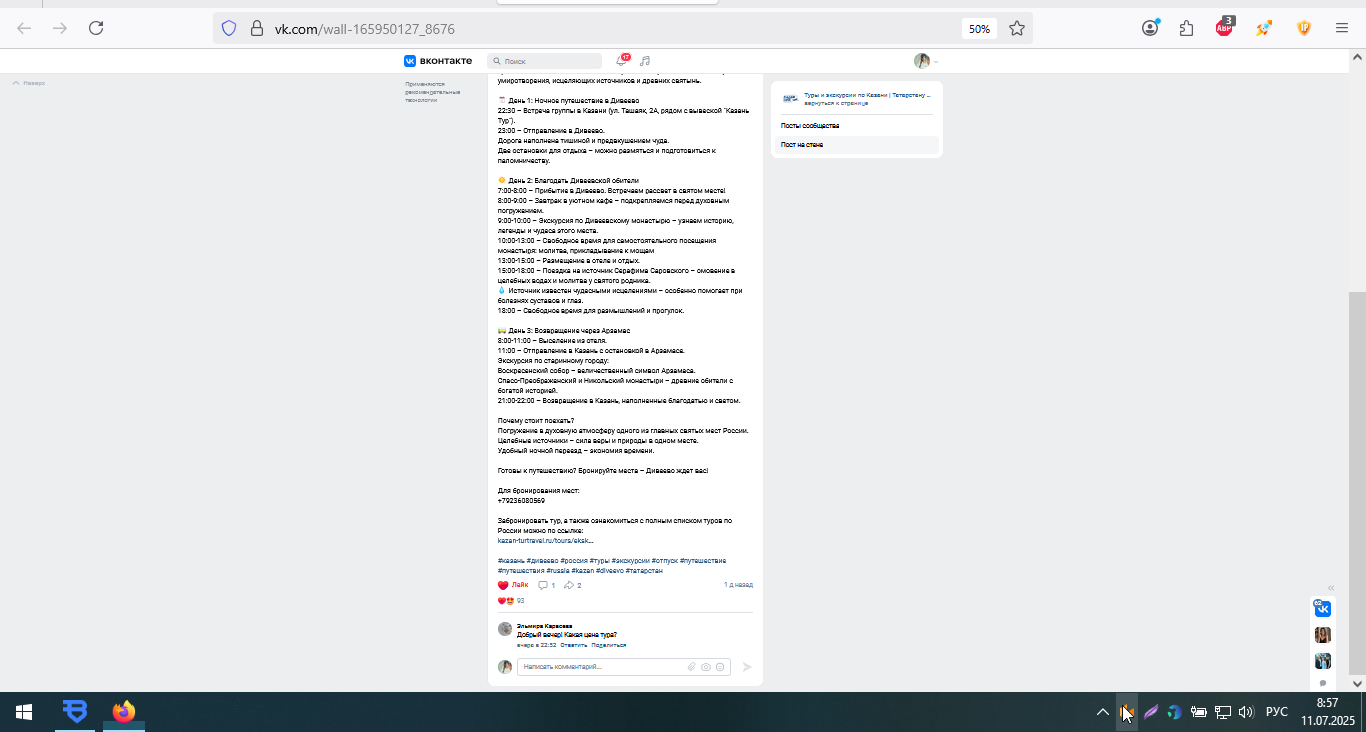Viewport: 1366px width, 732px height.
Task: Open the Windows Start menu
Action: pos(24,712)
